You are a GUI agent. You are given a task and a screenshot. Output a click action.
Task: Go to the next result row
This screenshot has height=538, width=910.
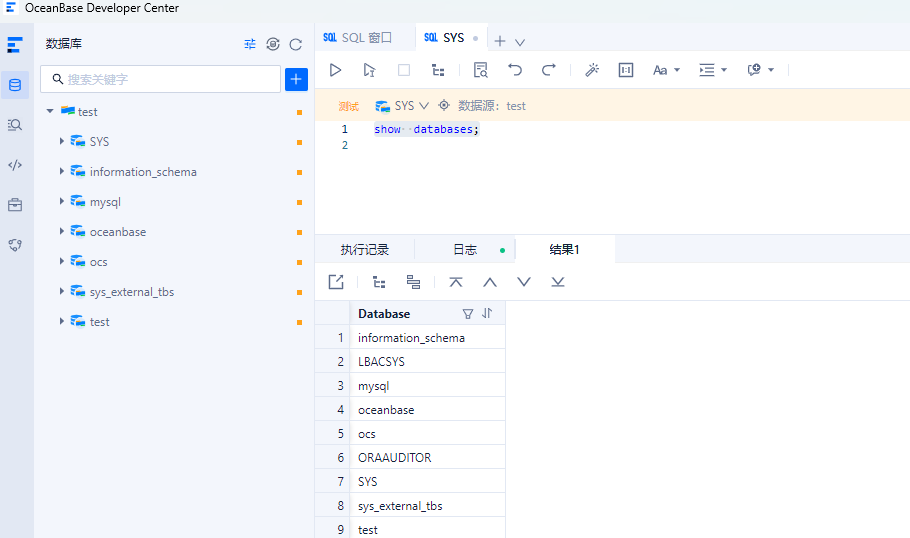click(x=524, y=282)
